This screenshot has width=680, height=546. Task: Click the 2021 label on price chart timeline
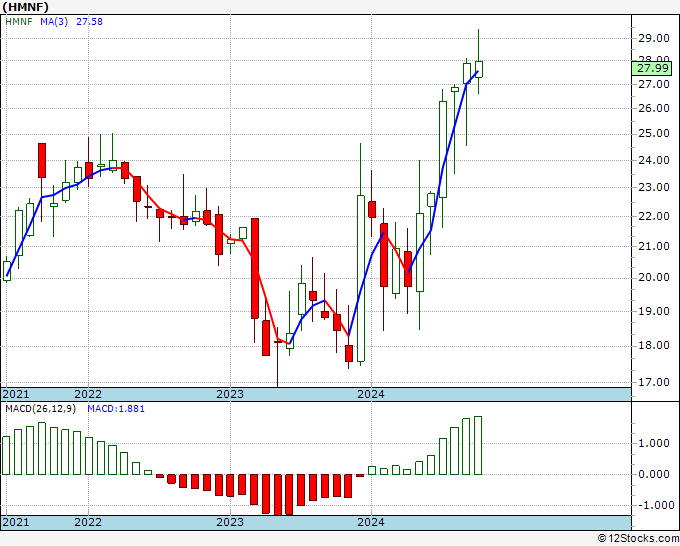click(16, 394)
